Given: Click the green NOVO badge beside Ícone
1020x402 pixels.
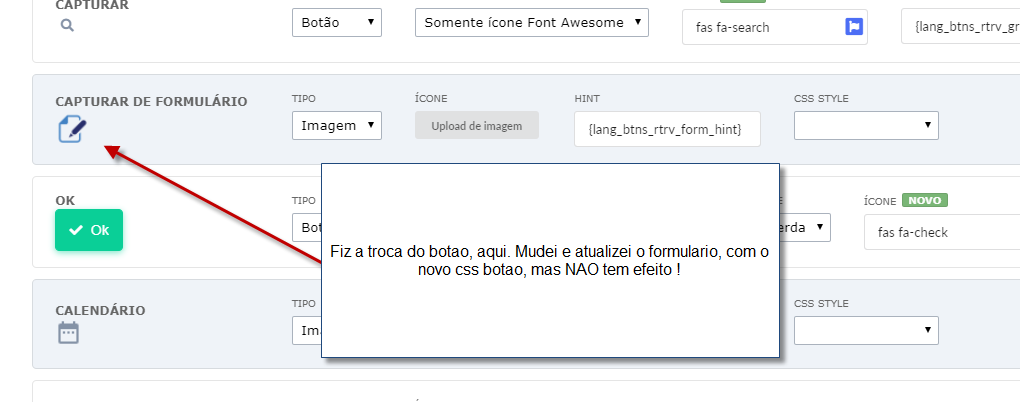Looking at the screenshot, I should click(925, 200).
